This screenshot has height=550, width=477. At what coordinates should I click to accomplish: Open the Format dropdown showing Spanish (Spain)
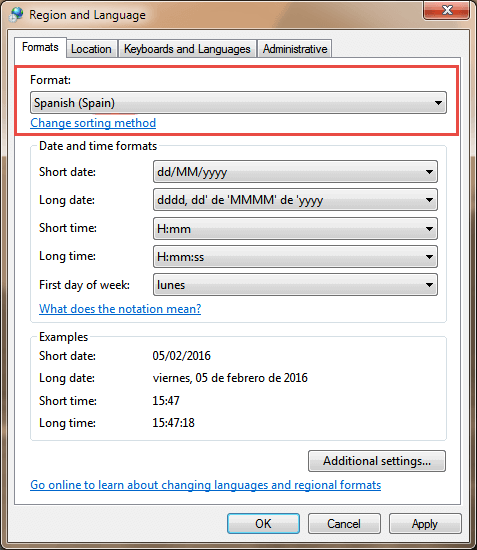coord(238,103)
